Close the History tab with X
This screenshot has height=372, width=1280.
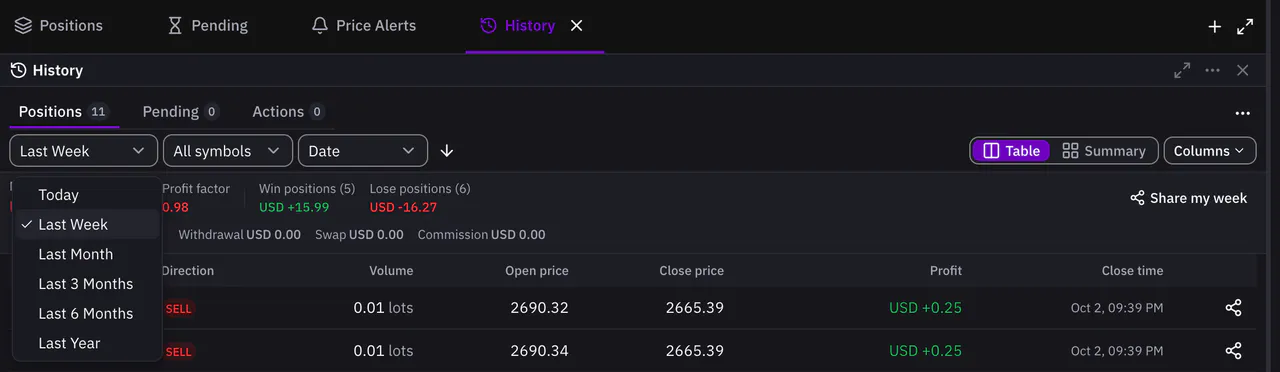576,26
